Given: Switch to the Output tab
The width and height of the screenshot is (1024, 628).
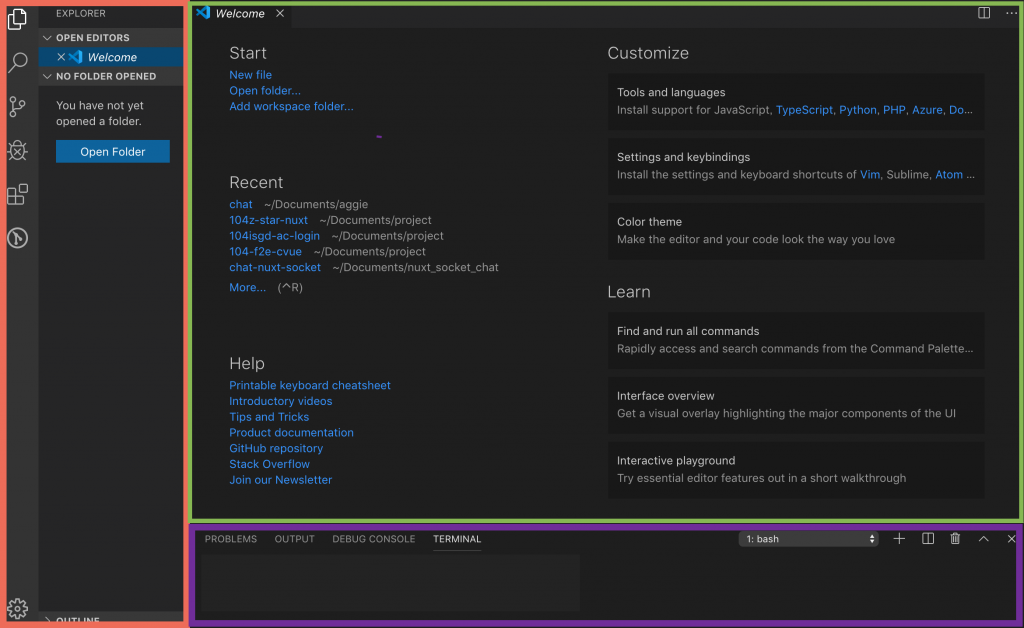Looking at the screenshot, I should [295, 539].
